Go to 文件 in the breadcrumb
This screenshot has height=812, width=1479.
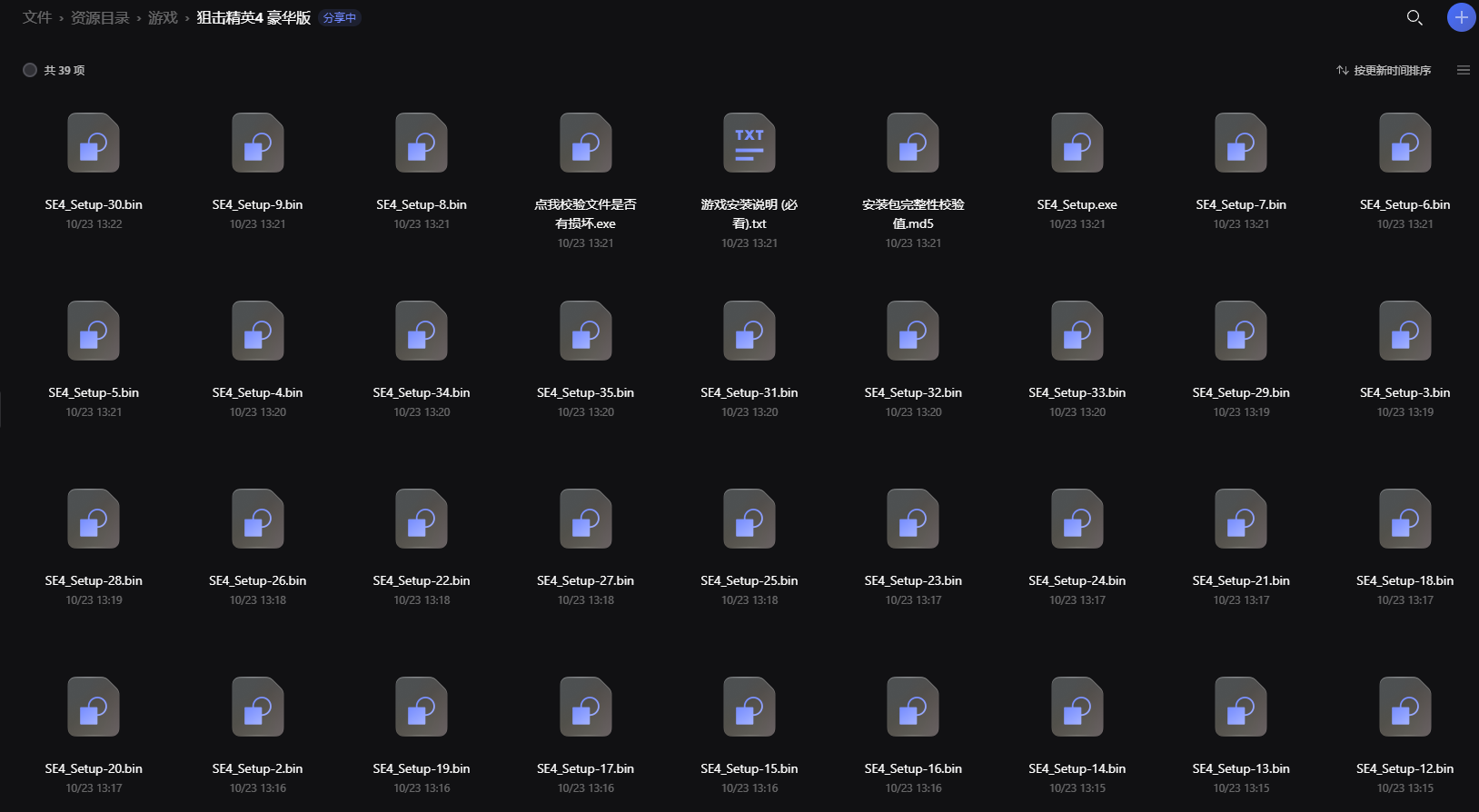[37, 17]
